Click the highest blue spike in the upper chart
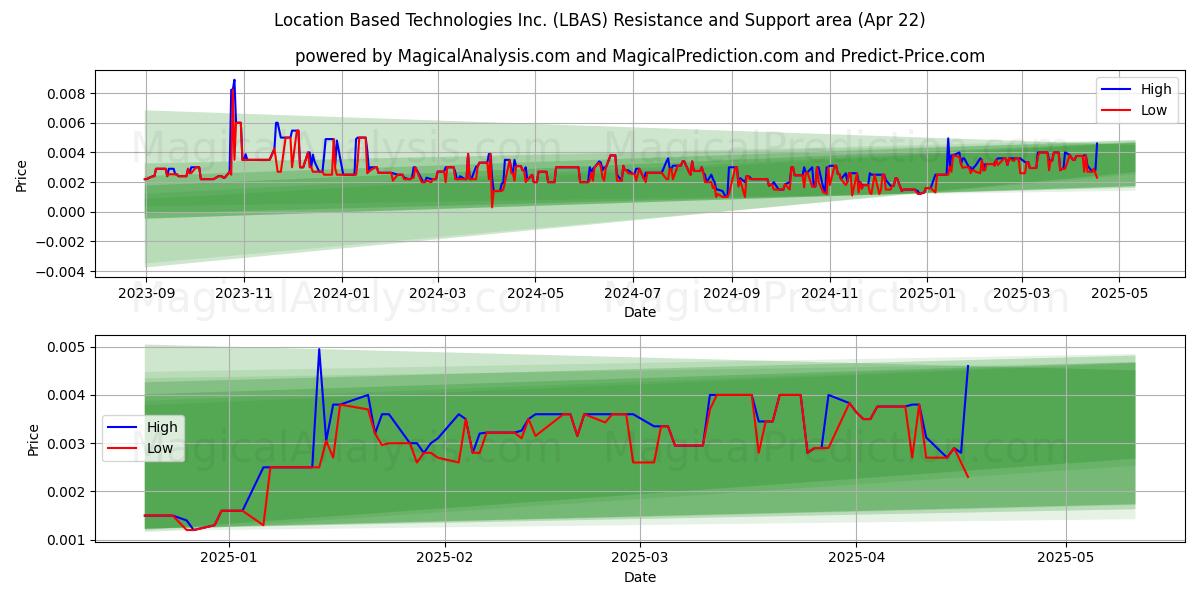The height and width of the screenshot is (600, 1200). (234, 81)
